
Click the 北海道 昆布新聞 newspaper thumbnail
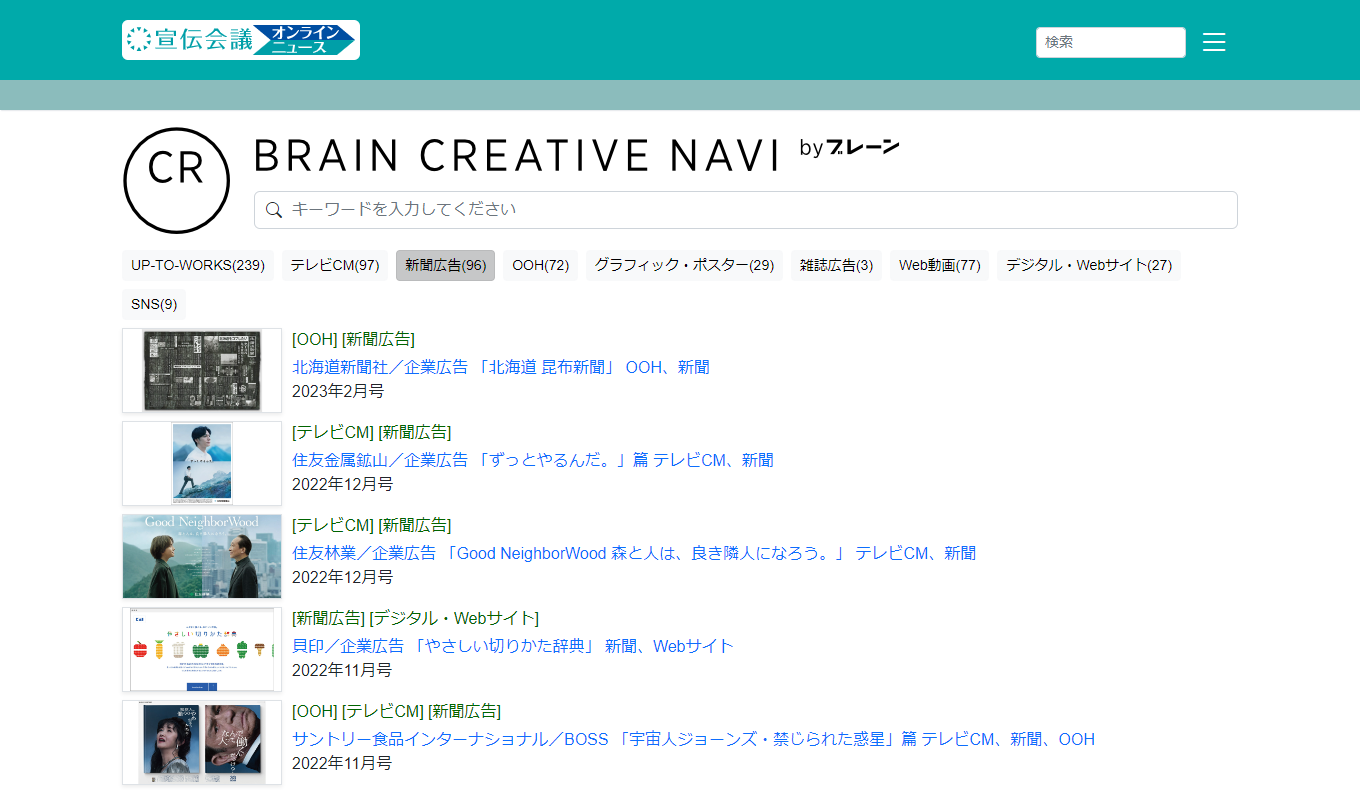(202, 370)
